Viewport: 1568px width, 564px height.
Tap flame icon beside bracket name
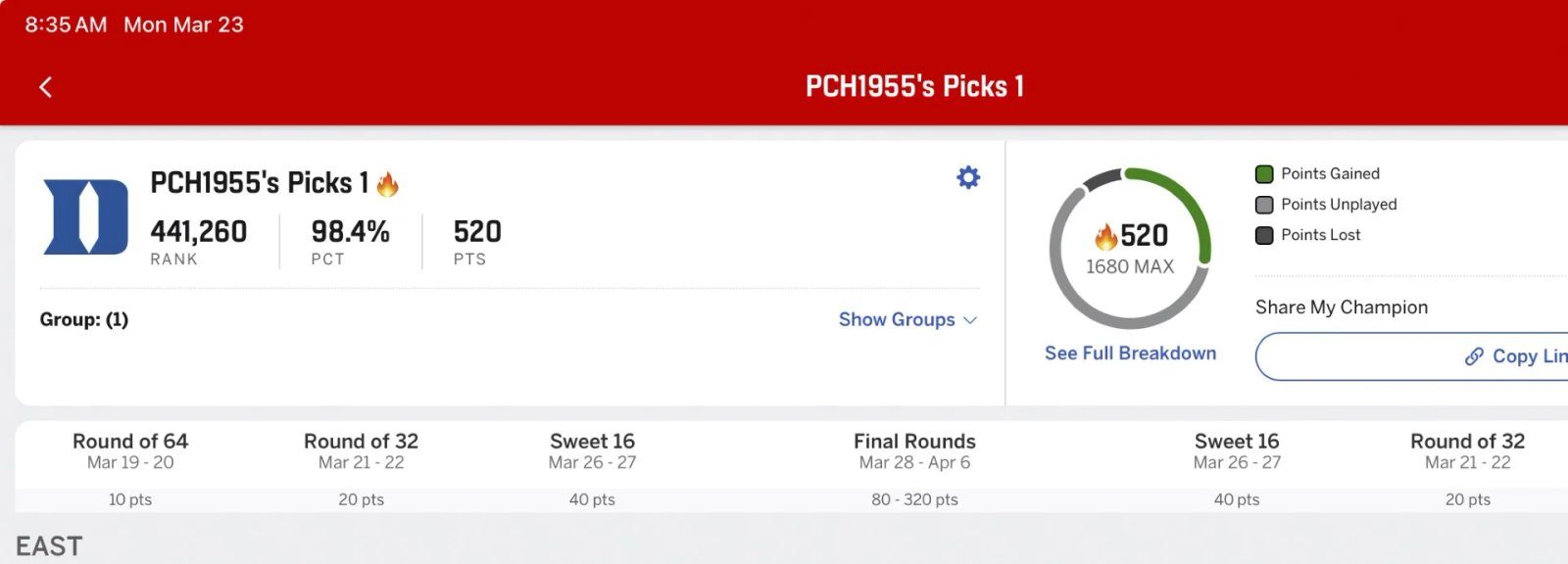[x=388, y=184]
